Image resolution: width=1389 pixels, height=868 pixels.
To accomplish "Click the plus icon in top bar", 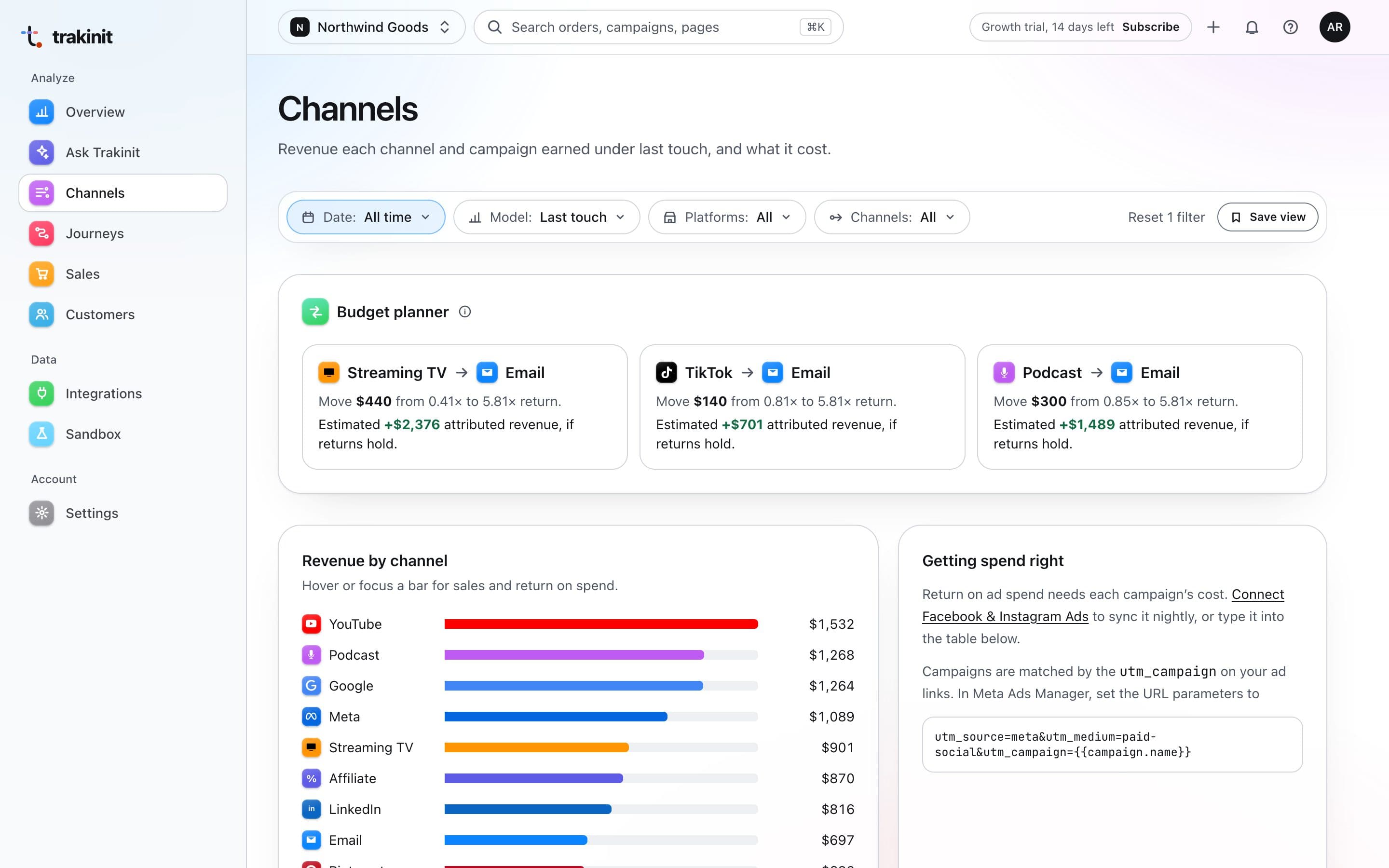I will (1213, 27).
